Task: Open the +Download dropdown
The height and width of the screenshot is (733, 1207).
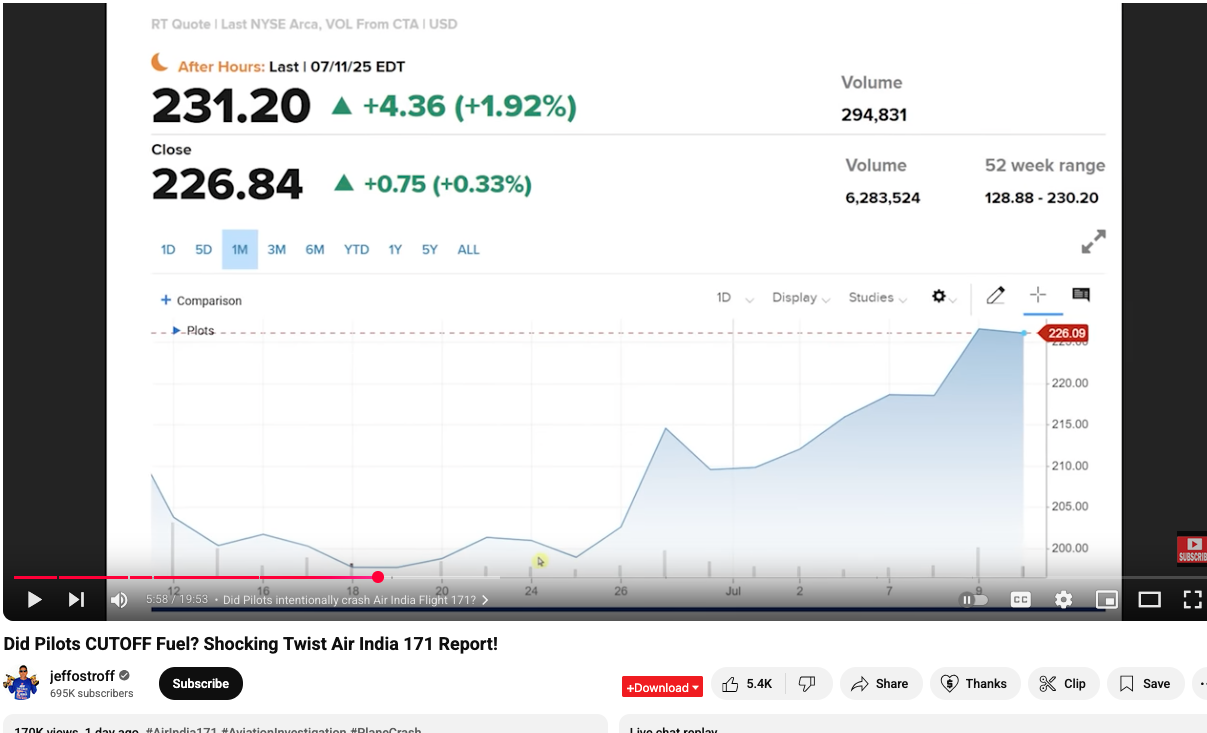Action: pos(662,687)
